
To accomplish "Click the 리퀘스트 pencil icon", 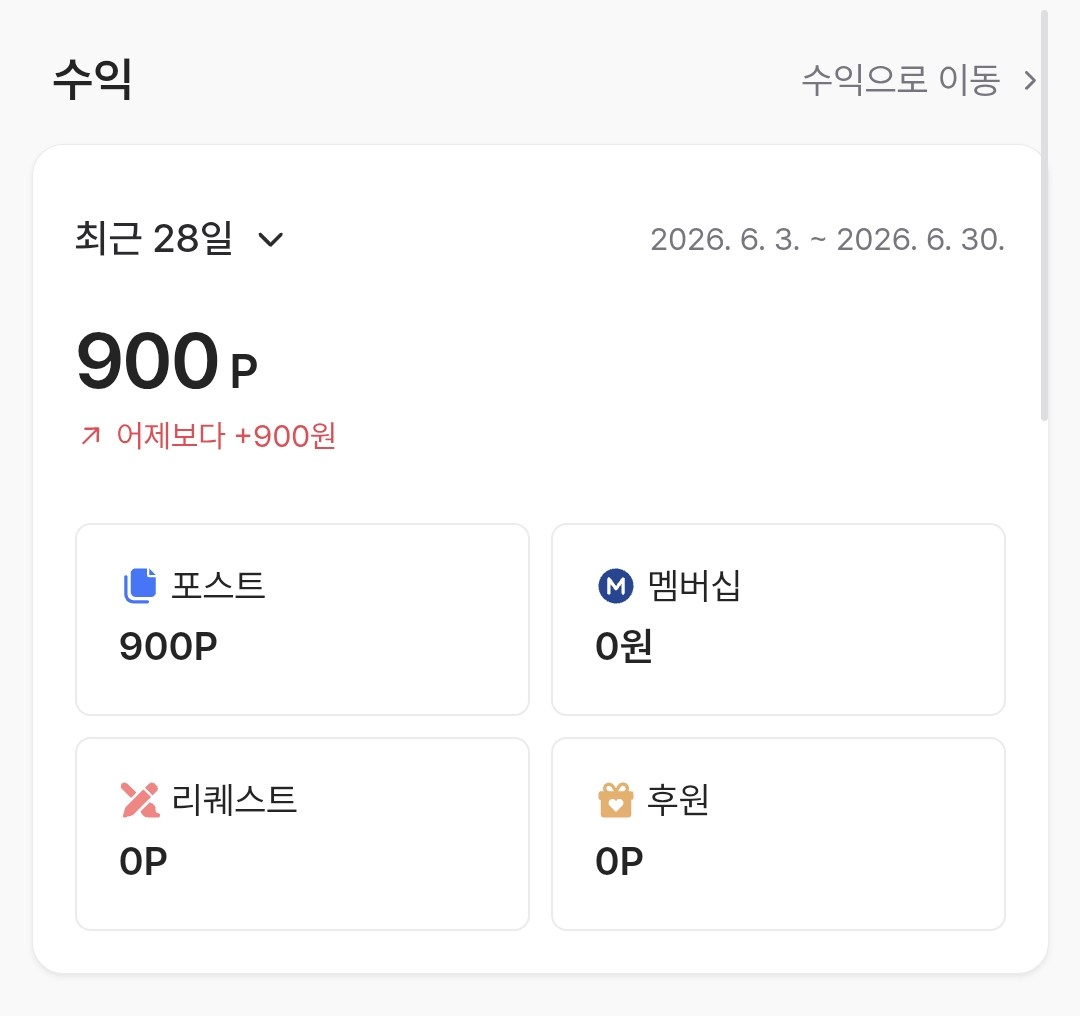I will click(141, 800).
